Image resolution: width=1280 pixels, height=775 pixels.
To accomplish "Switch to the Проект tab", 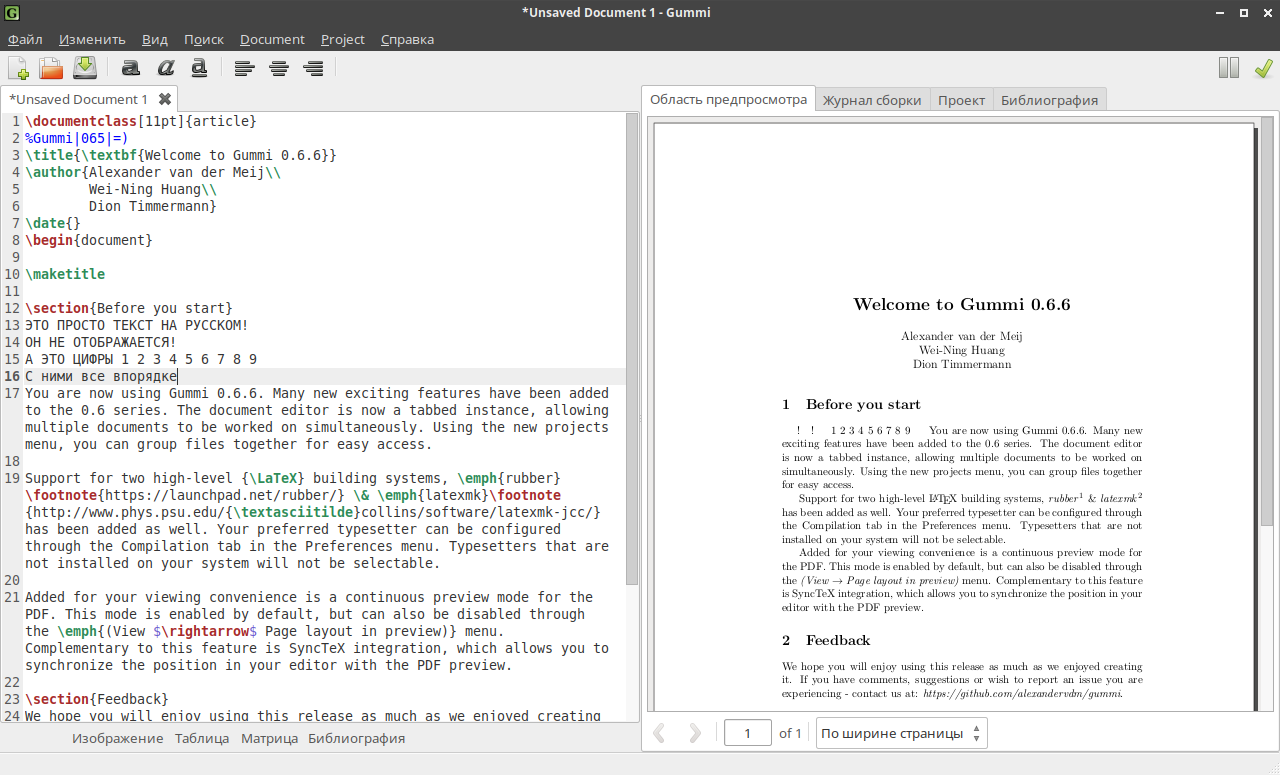I will (x=961, y=100).
